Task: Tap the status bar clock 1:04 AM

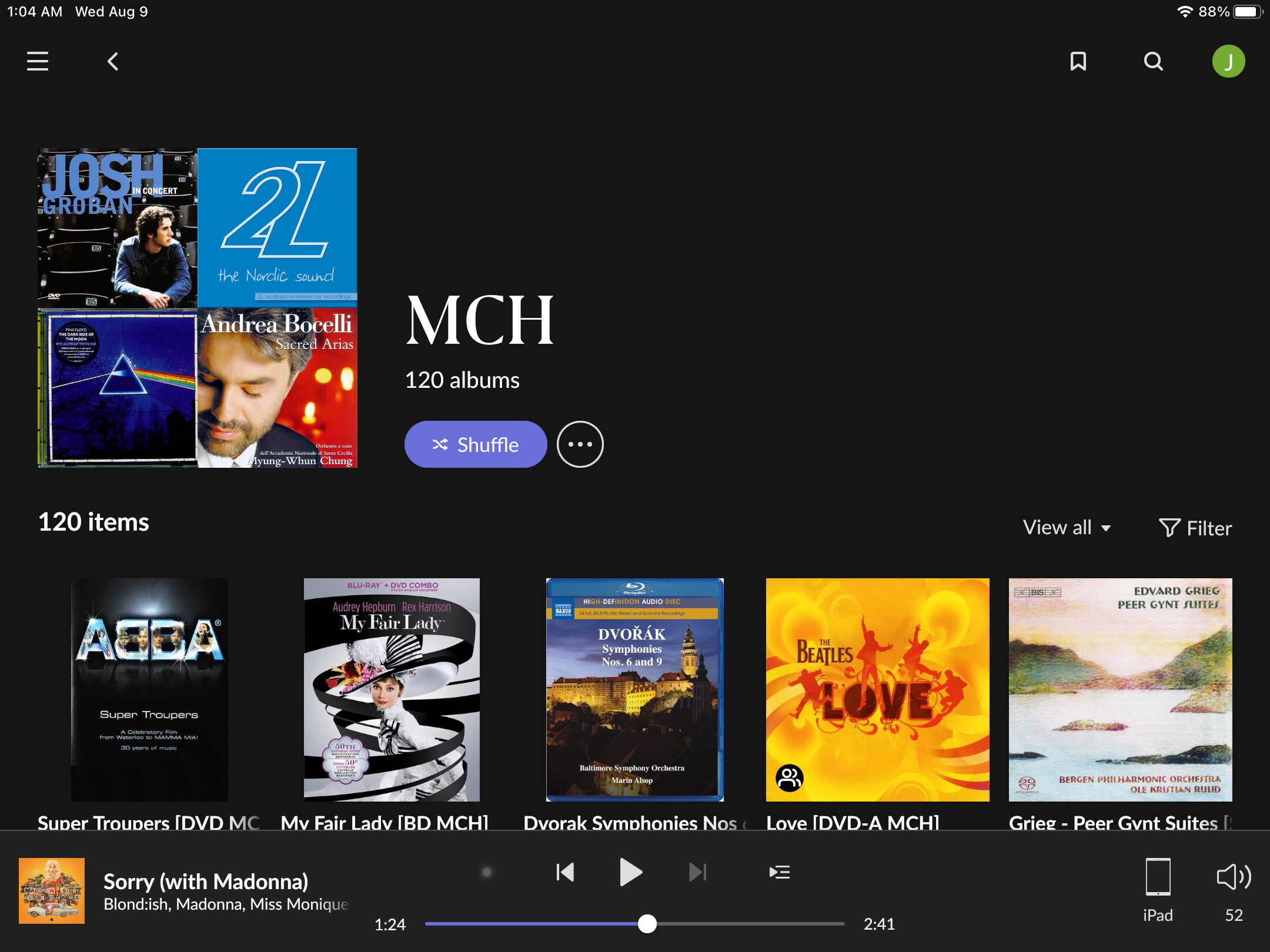Action: pos(35,12)
